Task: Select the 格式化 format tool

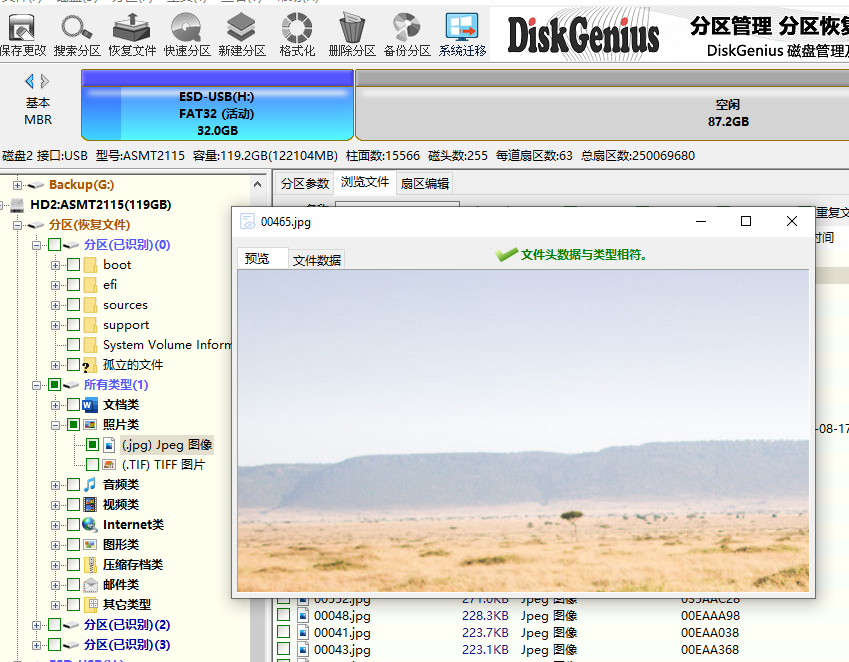Action: (297, 35)
